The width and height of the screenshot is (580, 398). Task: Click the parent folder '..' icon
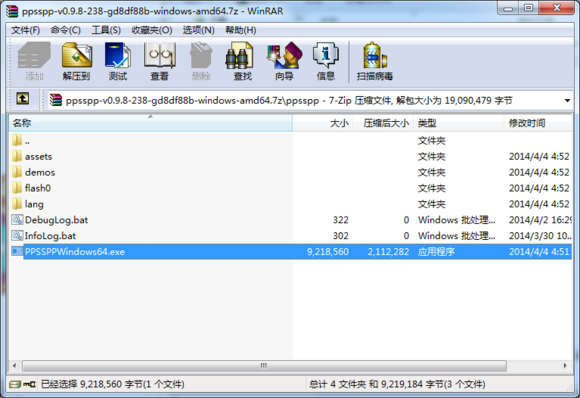(17, 141)
